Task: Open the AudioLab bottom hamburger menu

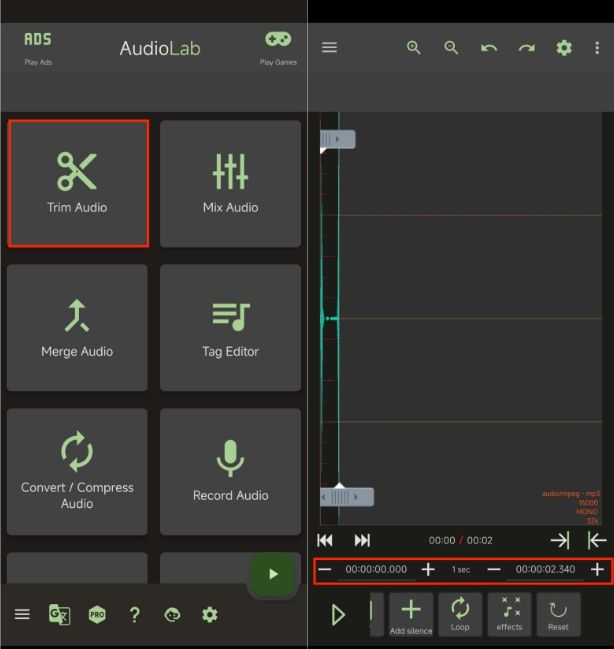Action: (22, 614)
